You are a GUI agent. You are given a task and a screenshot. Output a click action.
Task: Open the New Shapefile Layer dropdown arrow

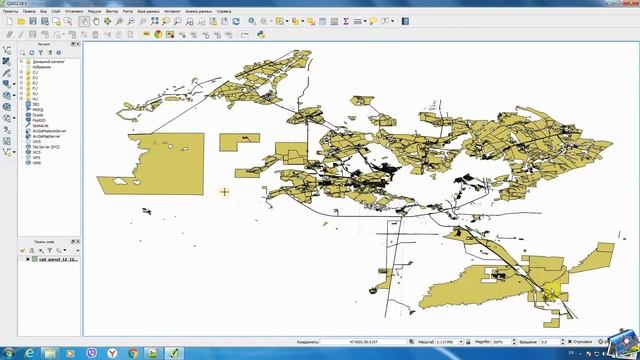click(14, 152)
